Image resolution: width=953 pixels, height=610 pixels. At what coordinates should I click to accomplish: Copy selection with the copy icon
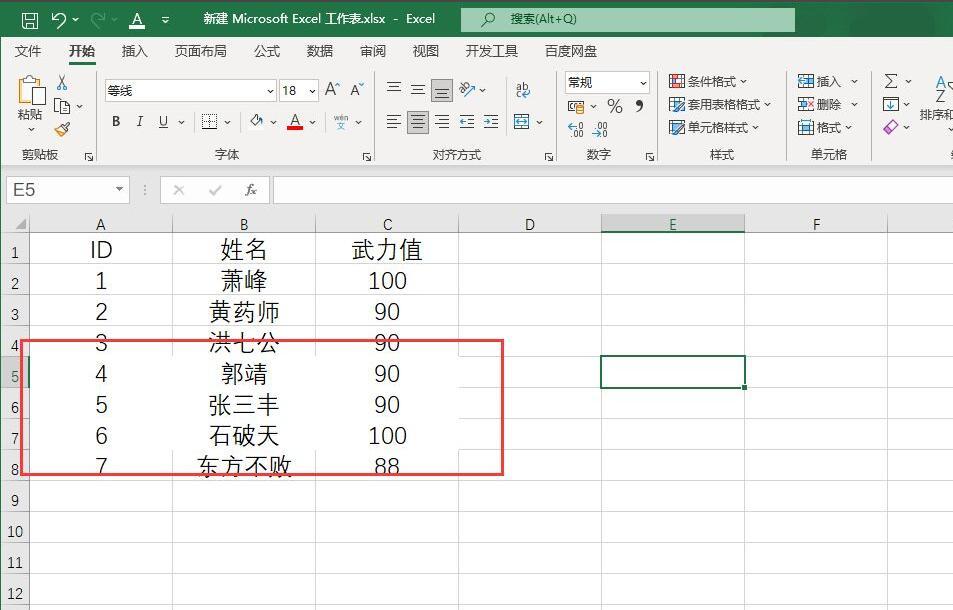pos(62,106)
